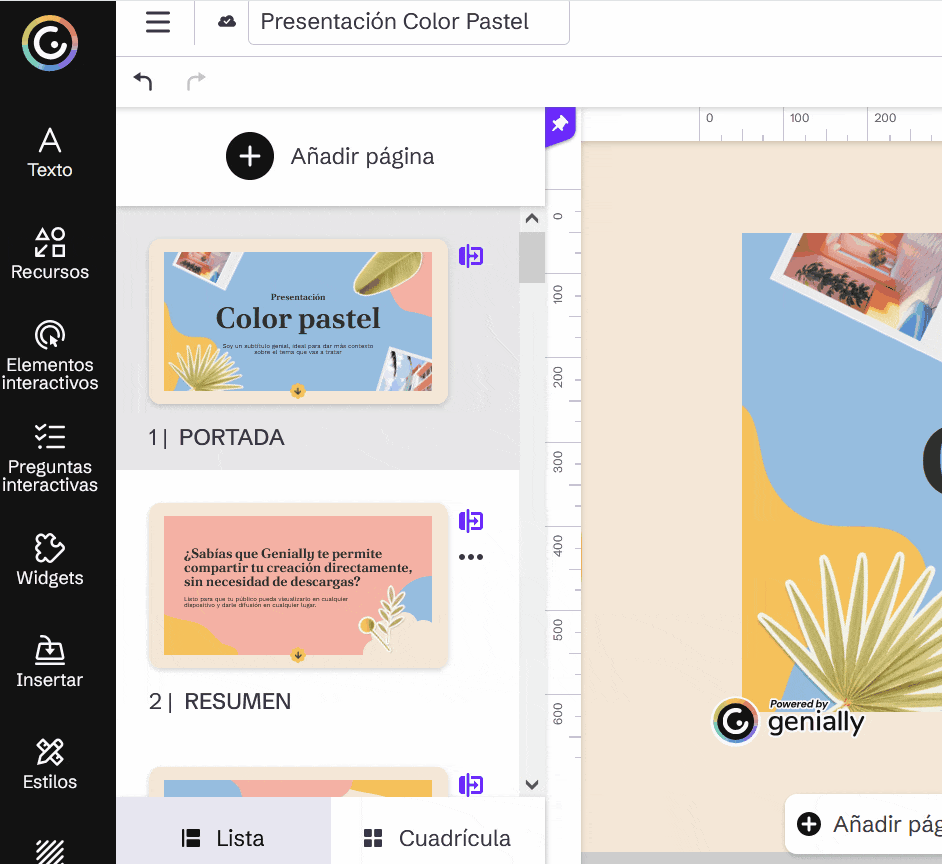Select Elementos interactivos in sidebar

[50, 355]
